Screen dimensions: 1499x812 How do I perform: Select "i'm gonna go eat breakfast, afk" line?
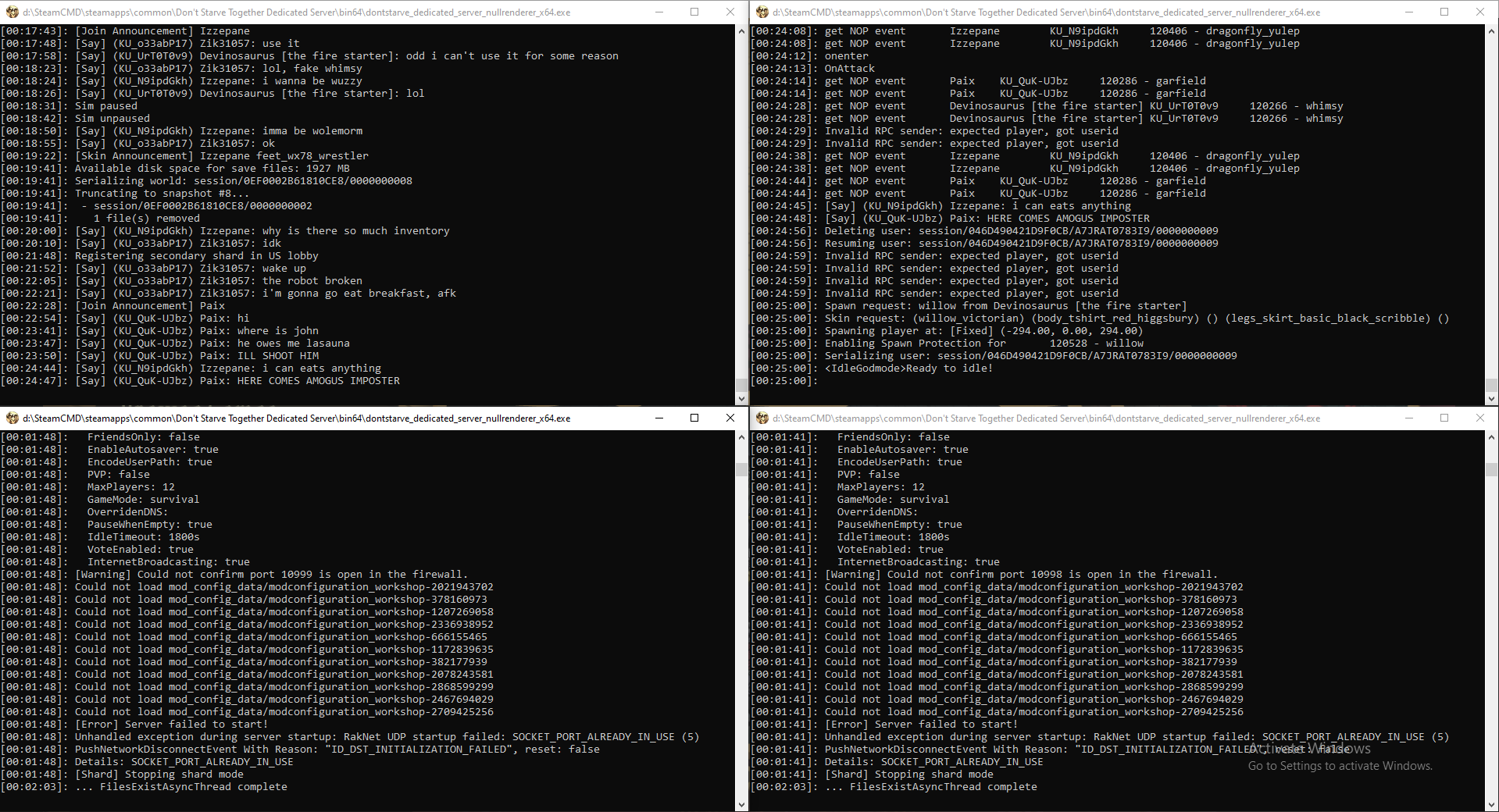228,294
